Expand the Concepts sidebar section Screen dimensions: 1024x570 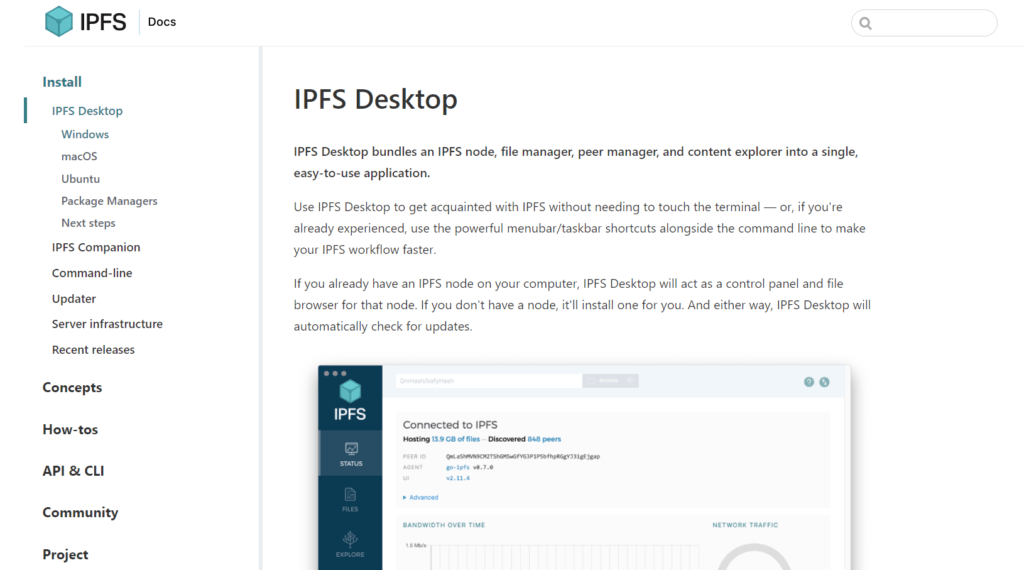(72, 387)
